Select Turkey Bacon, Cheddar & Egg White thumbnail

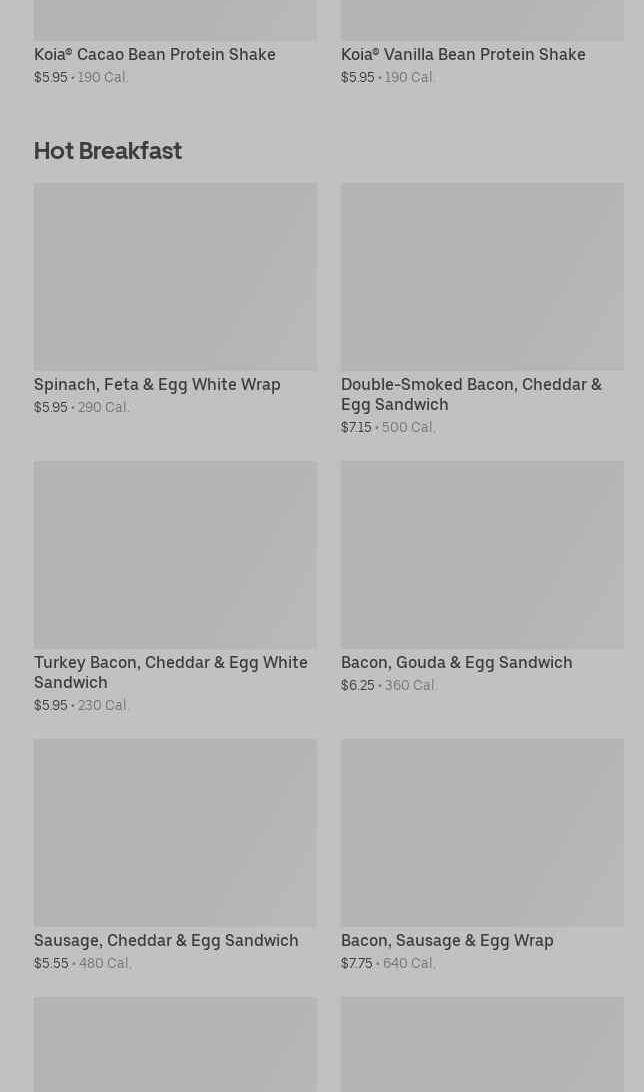coord(175,554)
